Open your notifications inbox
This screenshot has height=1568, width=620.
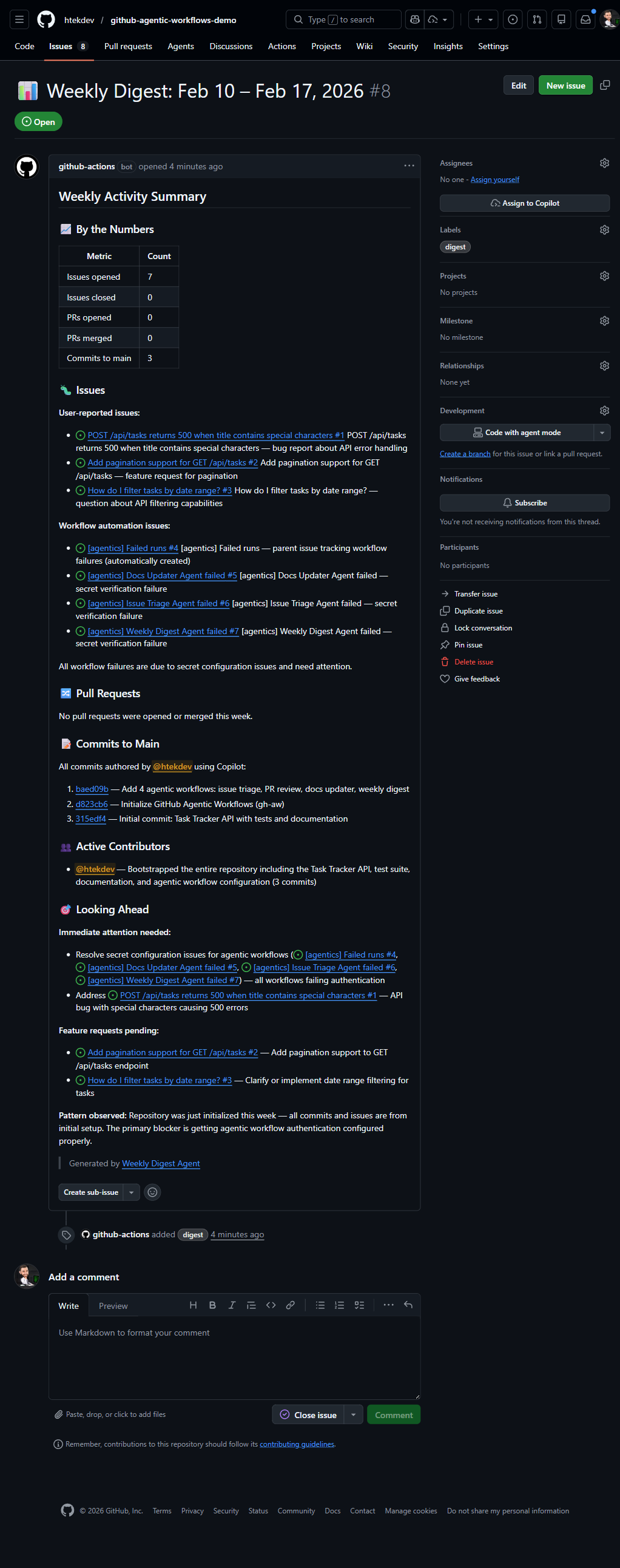(585, 19)
